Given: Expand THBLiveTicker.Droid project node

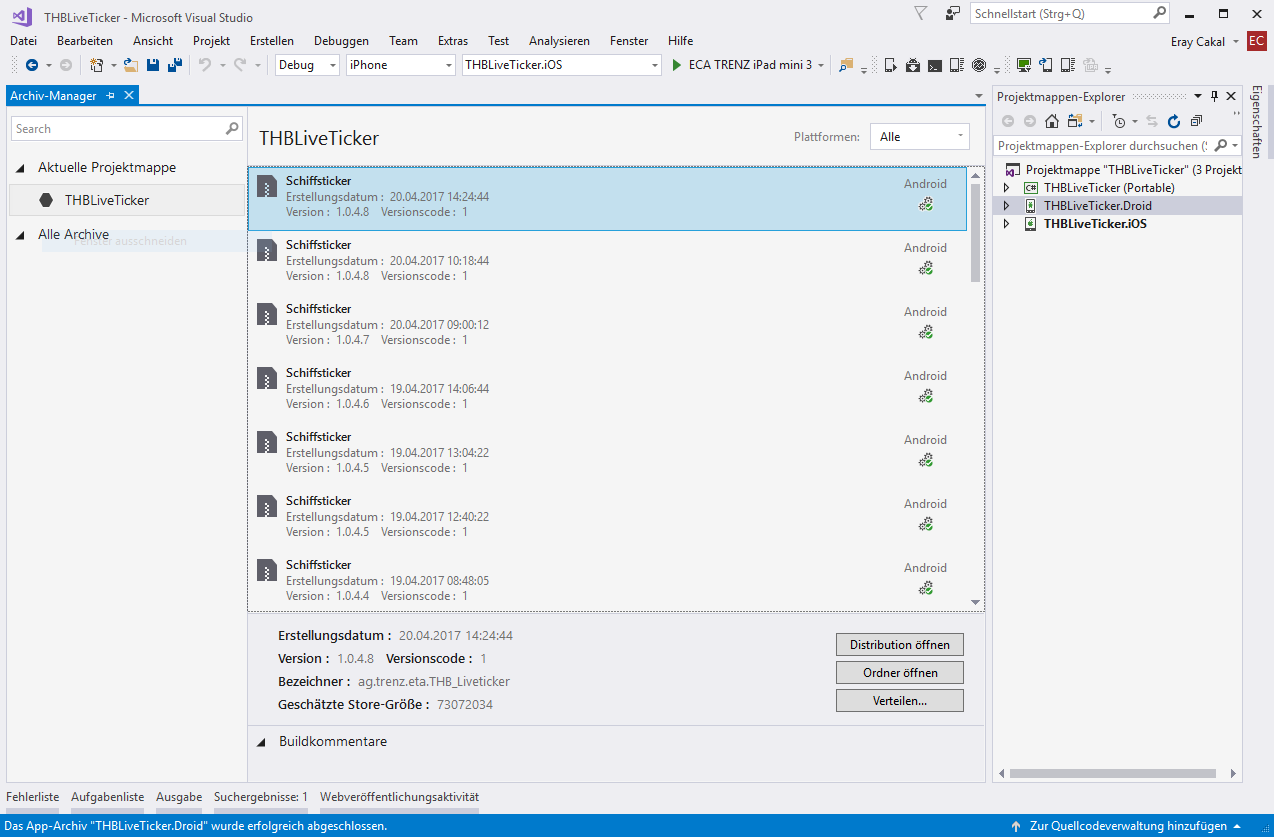Looking at the screenshot, I should (x=1008, y=206).
